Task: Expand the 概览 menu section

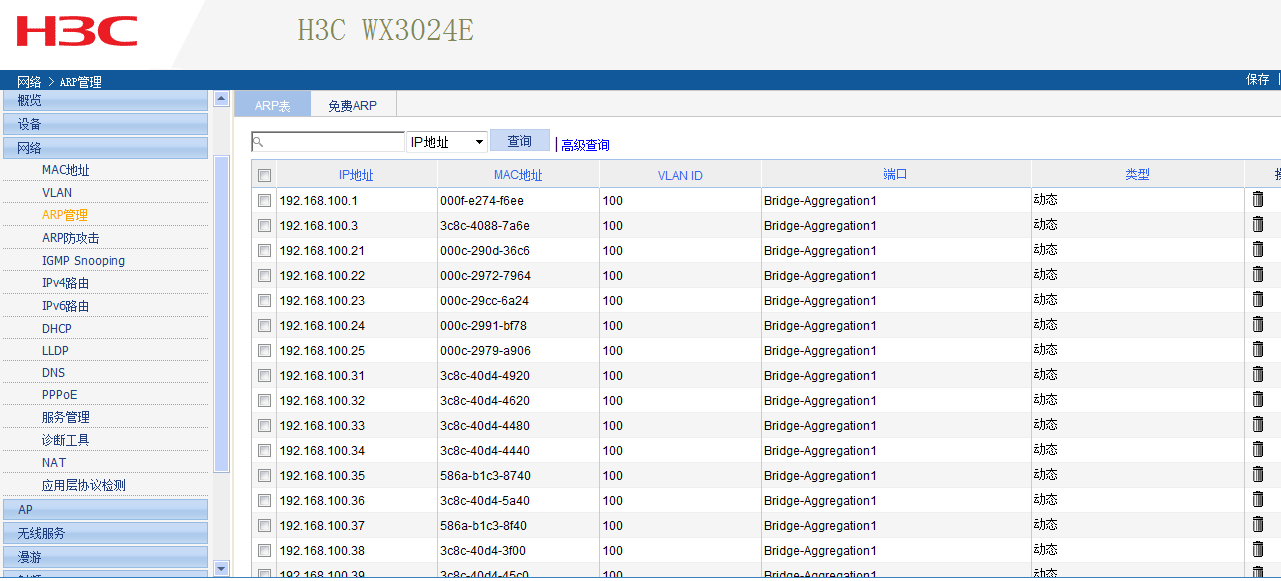Action: point(105,100)
